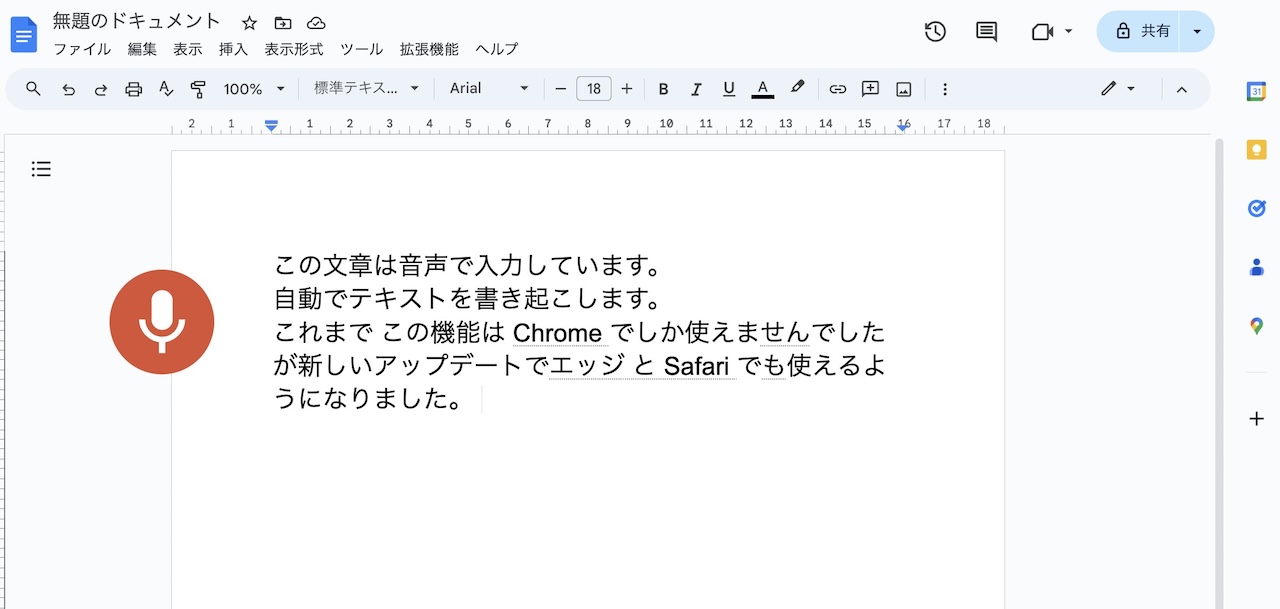Decrease the font size
Viewport: 1280px width, 609px height.
(560, 89)
